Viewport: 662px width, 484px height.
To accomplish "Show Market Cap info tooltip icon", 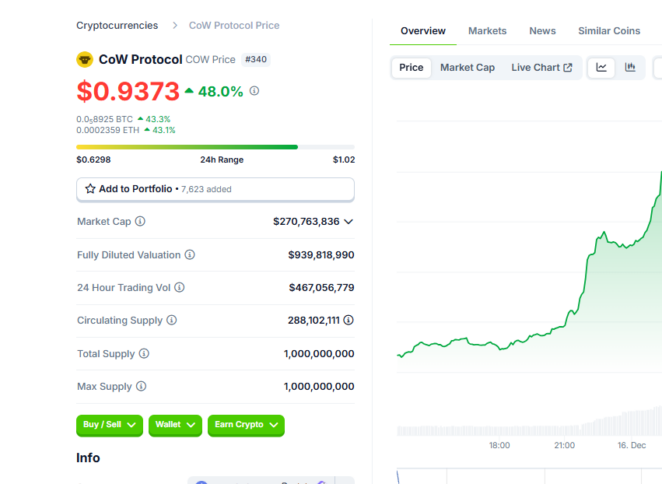I will click(140, 221).
